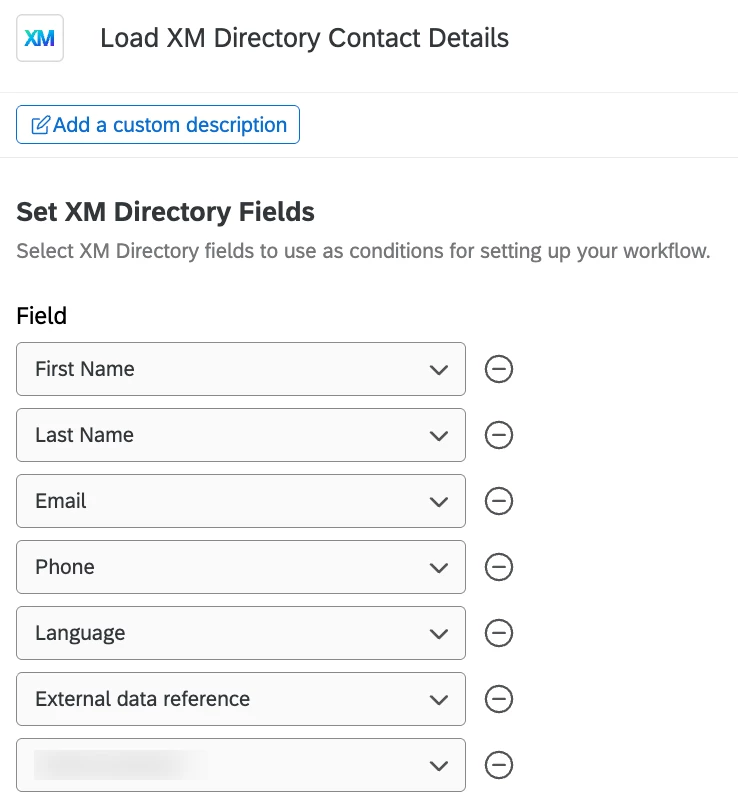The height and width of the screenshot is (802, 738).
Task: Click the pencil edit icon beside custom description
Action: (x=41, y=125)
